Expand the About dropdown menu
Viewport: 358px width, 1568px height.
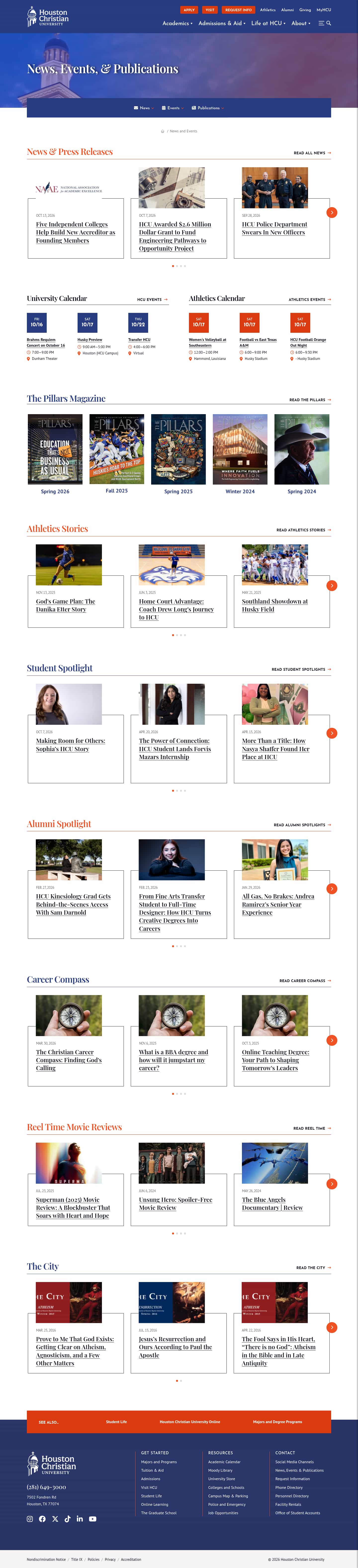[301, 23]
